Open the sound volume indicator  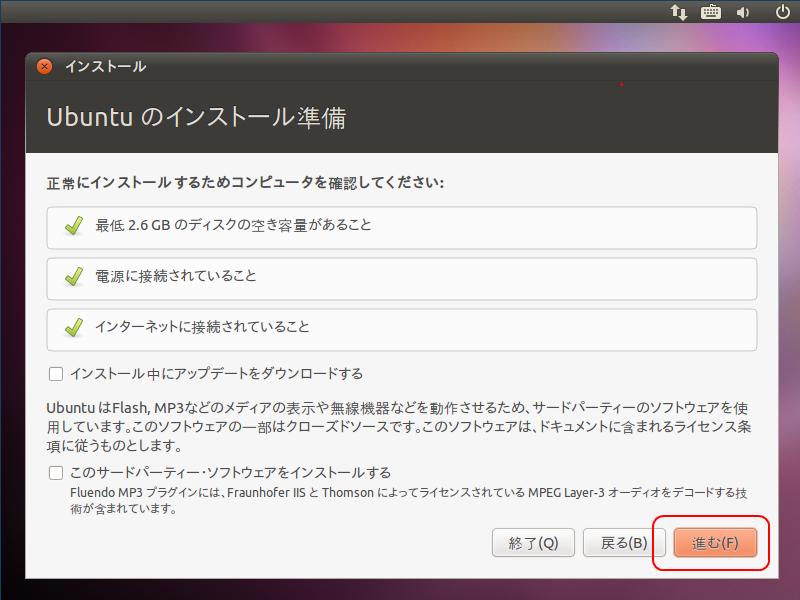[x=743, y=12]
